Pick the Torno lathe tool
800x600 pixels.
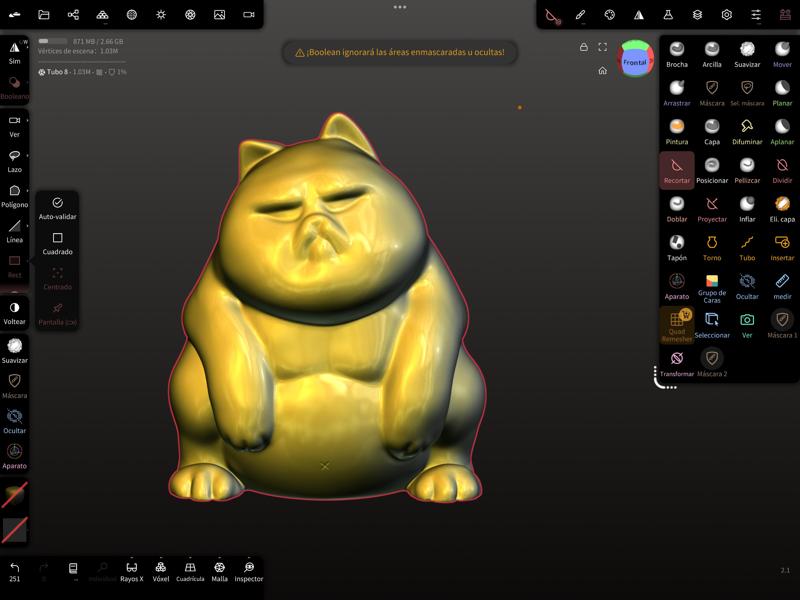point(712,248)
